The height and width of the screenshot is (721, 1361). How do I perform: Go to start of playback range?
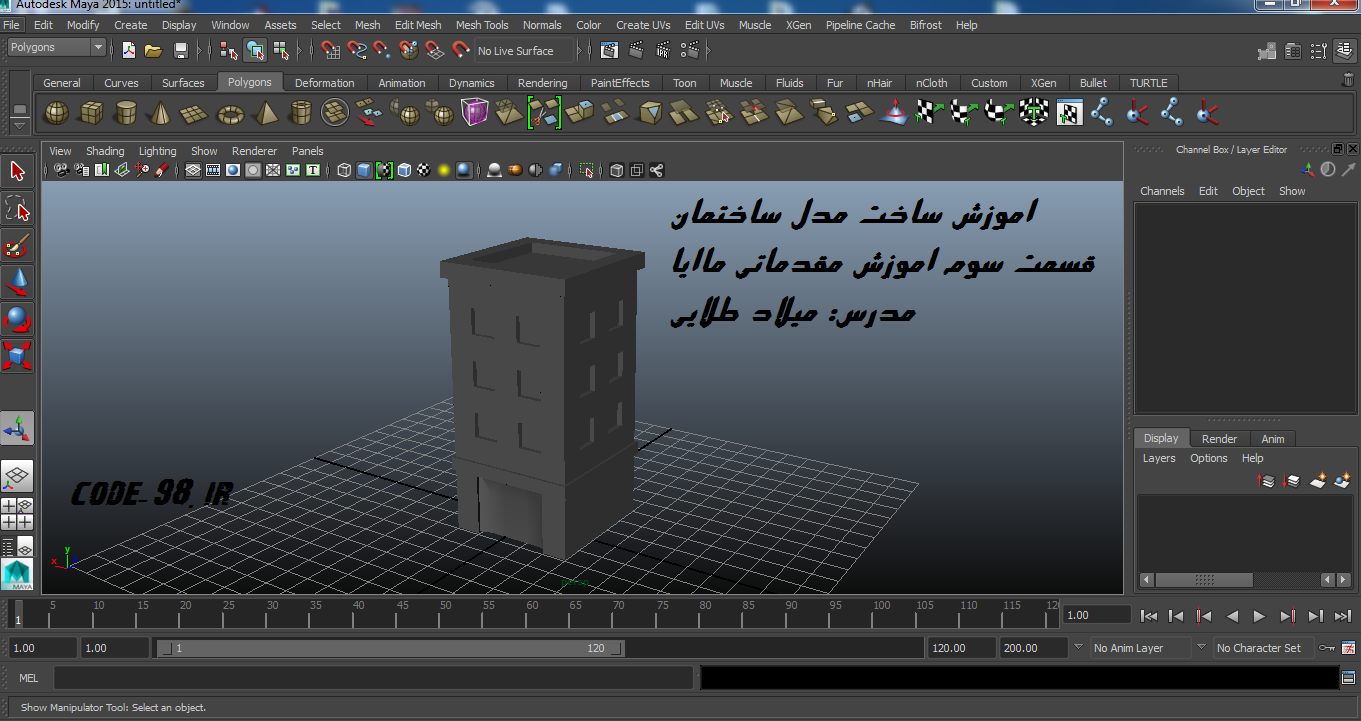(1149, 616)
